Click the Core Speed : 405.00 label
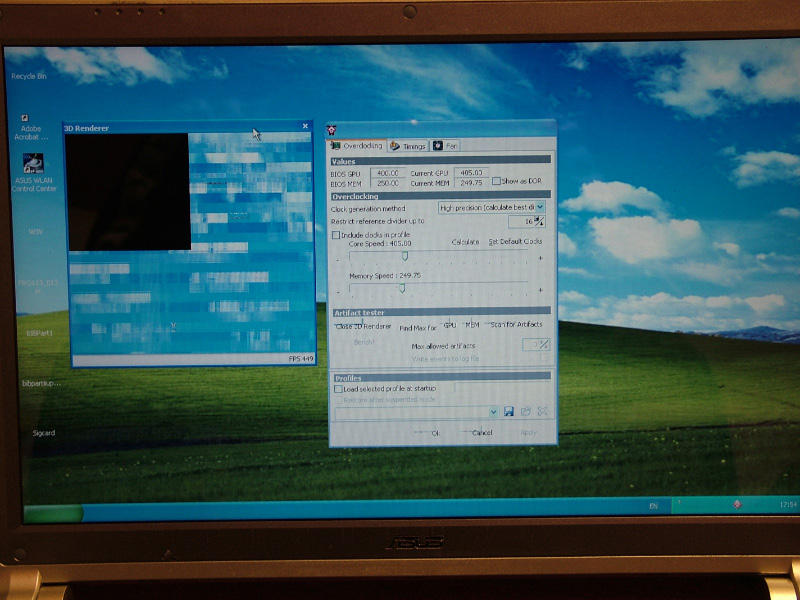The height and width of the screenshot is (600, 800). pyautogui.click(x=380, y=244)
